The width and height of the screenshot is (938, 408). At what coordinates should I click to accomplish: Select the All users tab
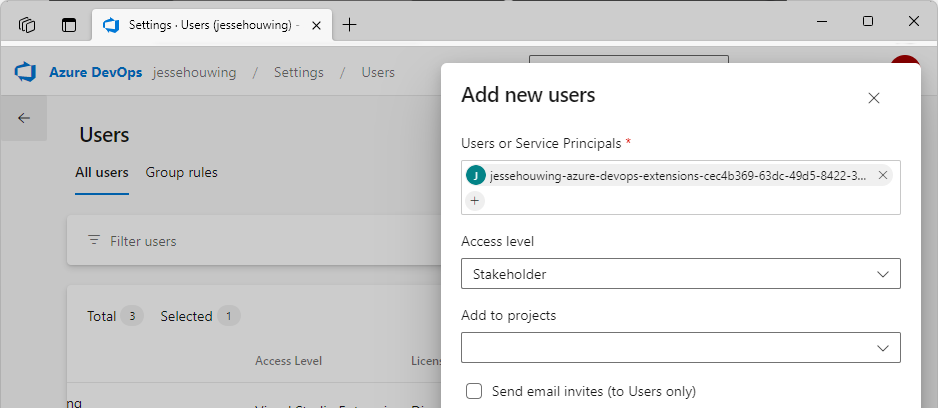(102, 172)
